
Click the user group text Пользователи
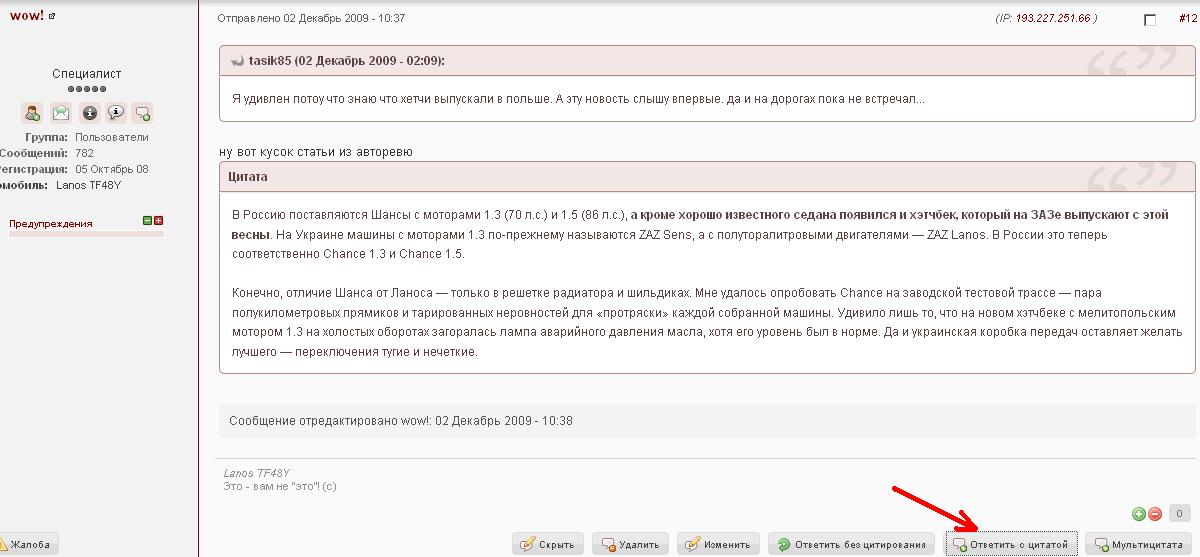pos(112,137)
